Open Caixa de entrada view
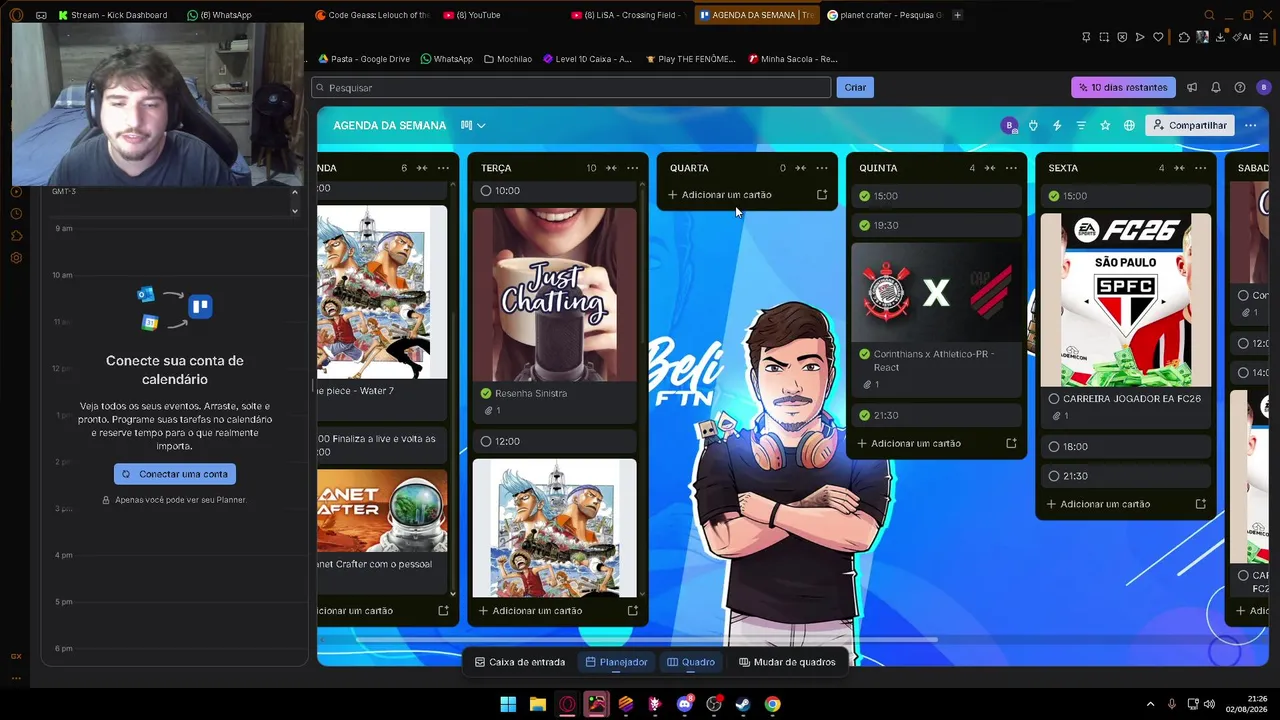The width and height of the screenshot is (1280, 720). pyautogui.click(x=520, y=662)
